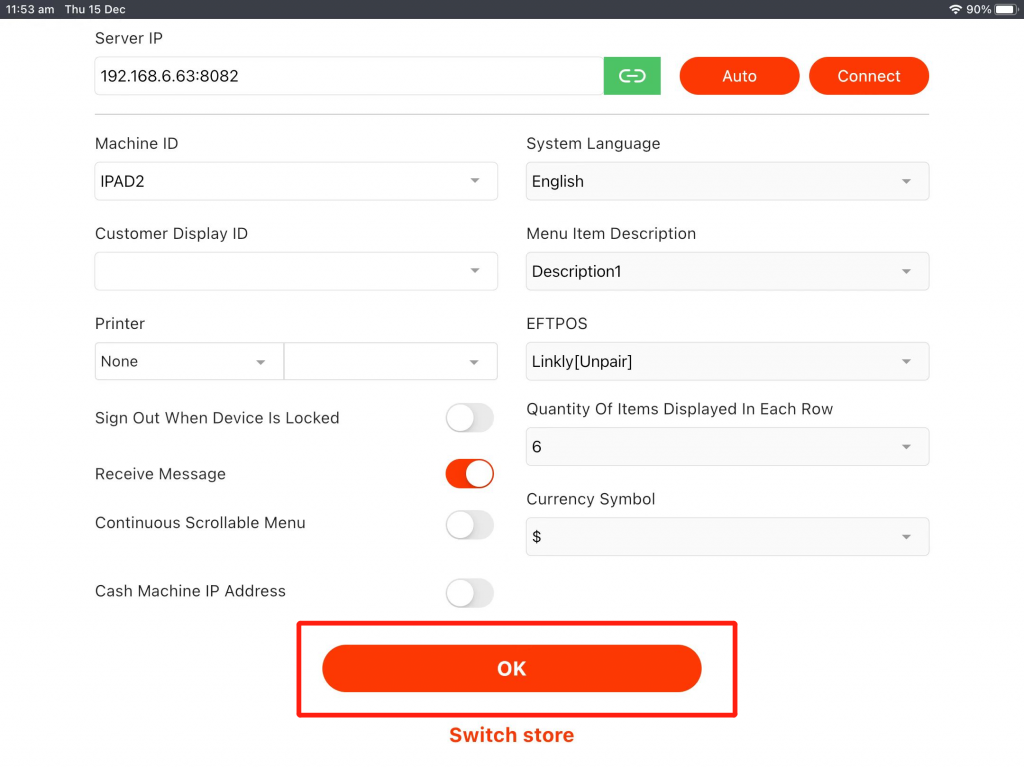Tap the battery icon in status bar

[1005, 9]
